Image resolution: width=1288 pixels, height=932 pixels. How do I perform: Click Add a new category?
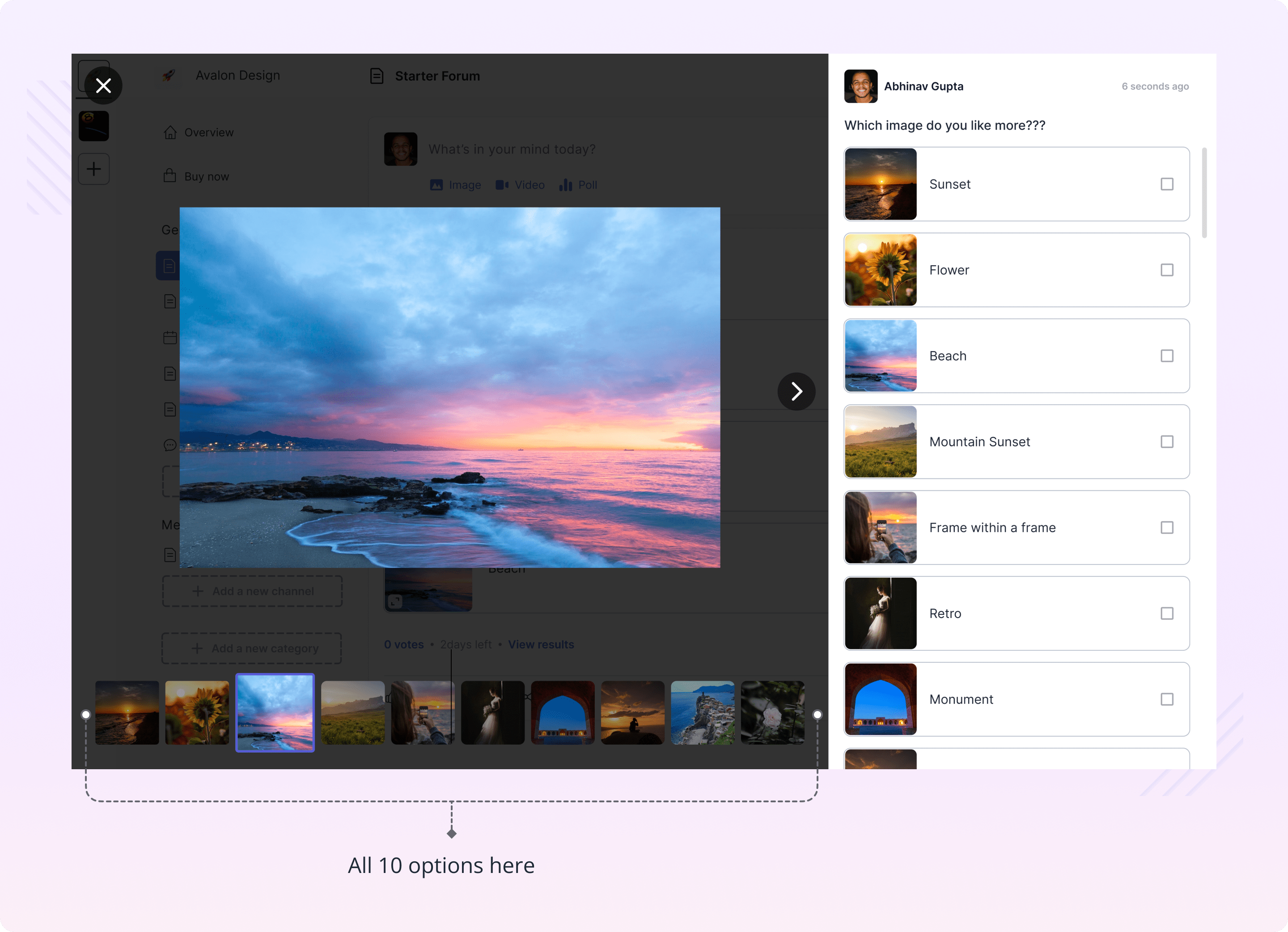pos(252,648)
